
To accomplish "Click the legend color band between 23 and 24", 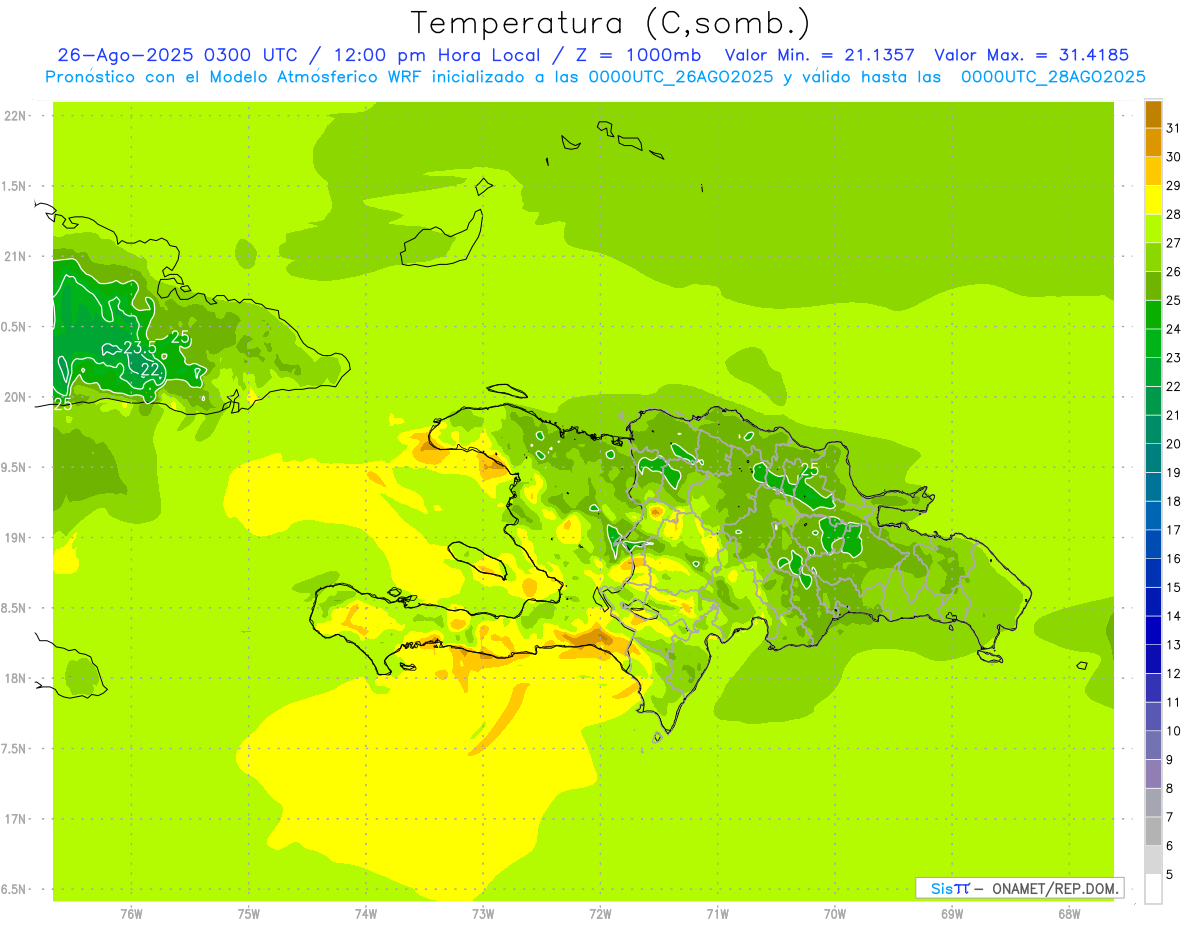I will (1153, 343).
